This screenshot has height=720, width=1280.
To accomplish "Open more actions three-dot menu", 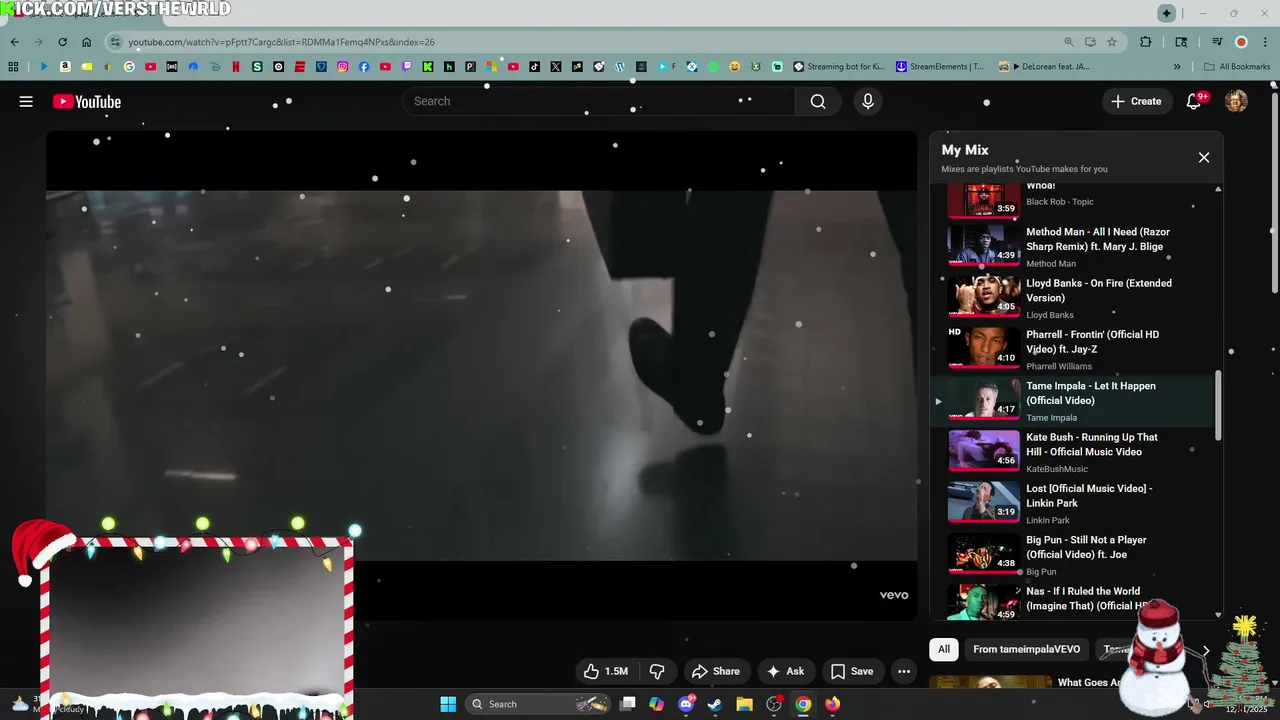I will (904, 671).
